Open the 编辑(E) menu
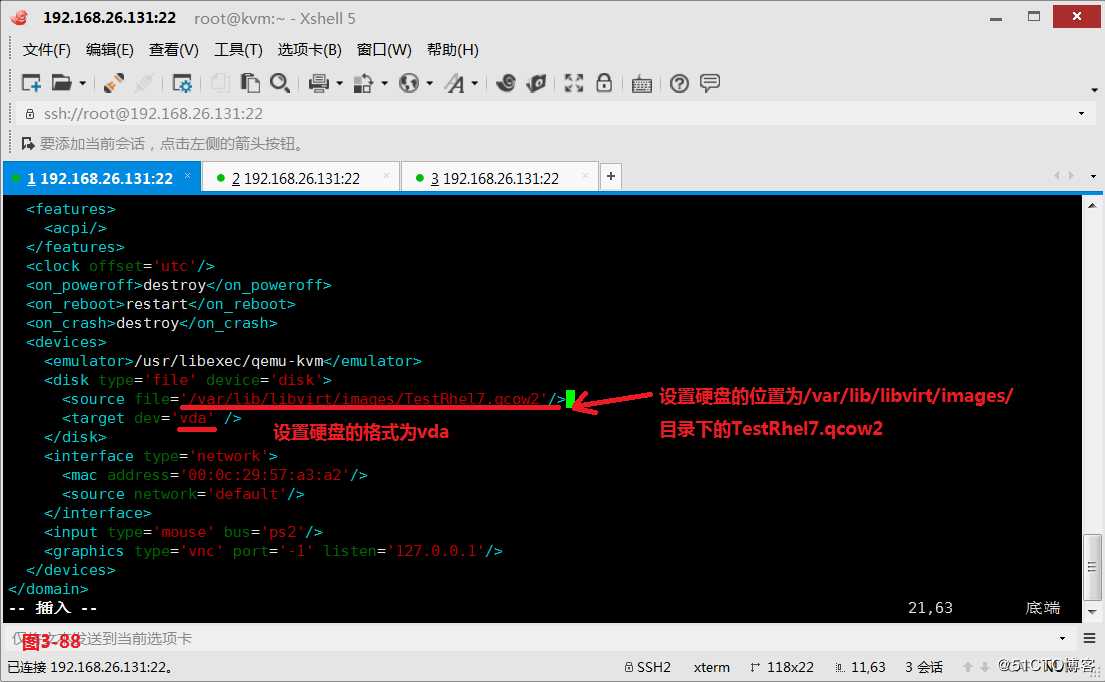Image resolution: width=1105 pixels, height=682 pixels. (x=109, y=50)
